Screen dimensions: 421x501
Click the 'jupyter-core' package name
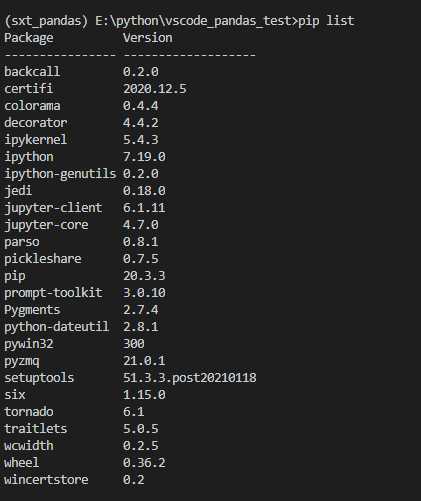click(46, 225)
